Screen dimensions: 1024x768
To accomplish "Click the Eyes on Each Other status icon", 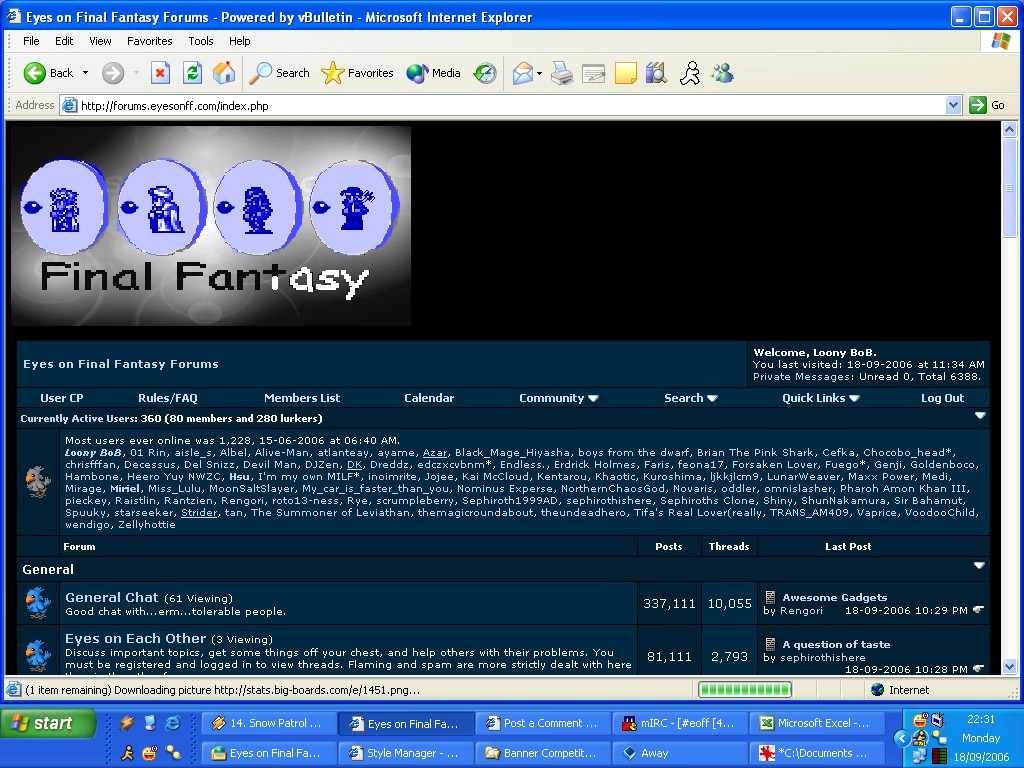I will (39, 654).
